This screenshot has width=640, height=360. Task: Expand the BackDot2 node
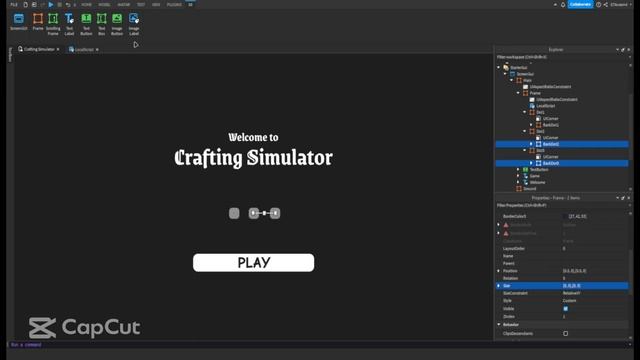(531, 144)
